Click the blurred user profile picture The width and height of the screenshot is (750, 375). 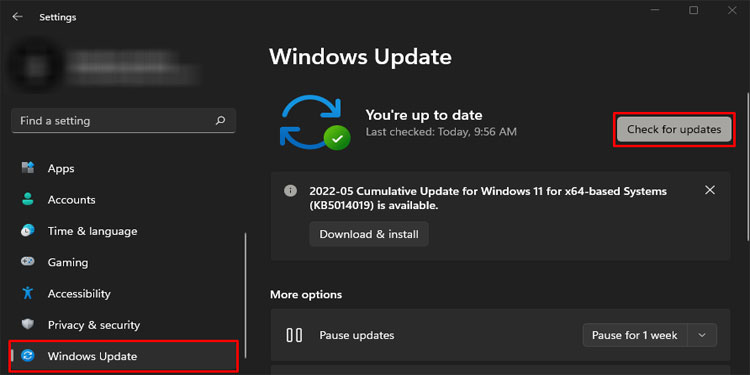click(x=36, y=66)
